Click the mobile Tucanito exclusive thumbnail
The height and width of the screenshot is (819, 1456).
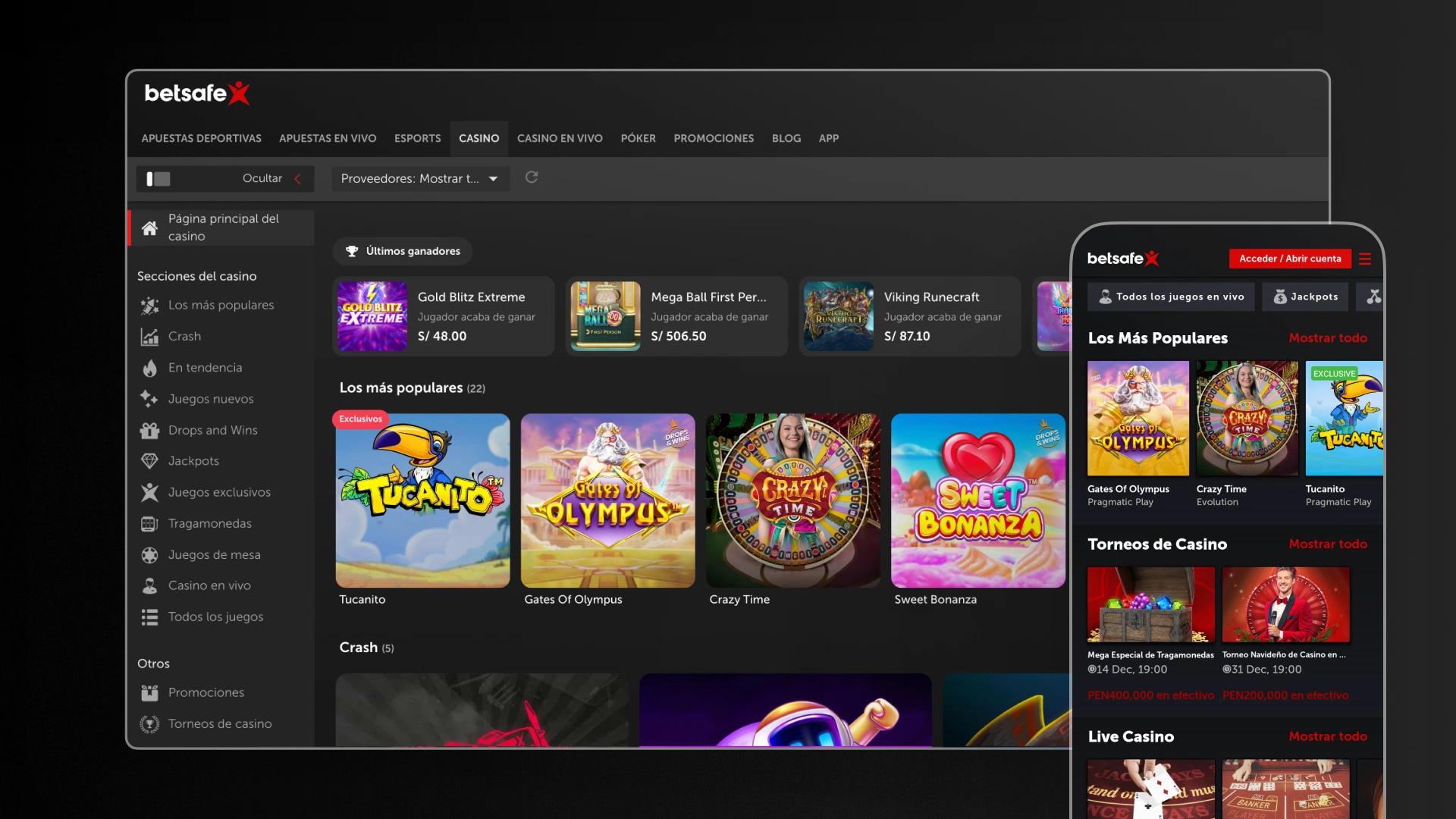click(1345, 419)
